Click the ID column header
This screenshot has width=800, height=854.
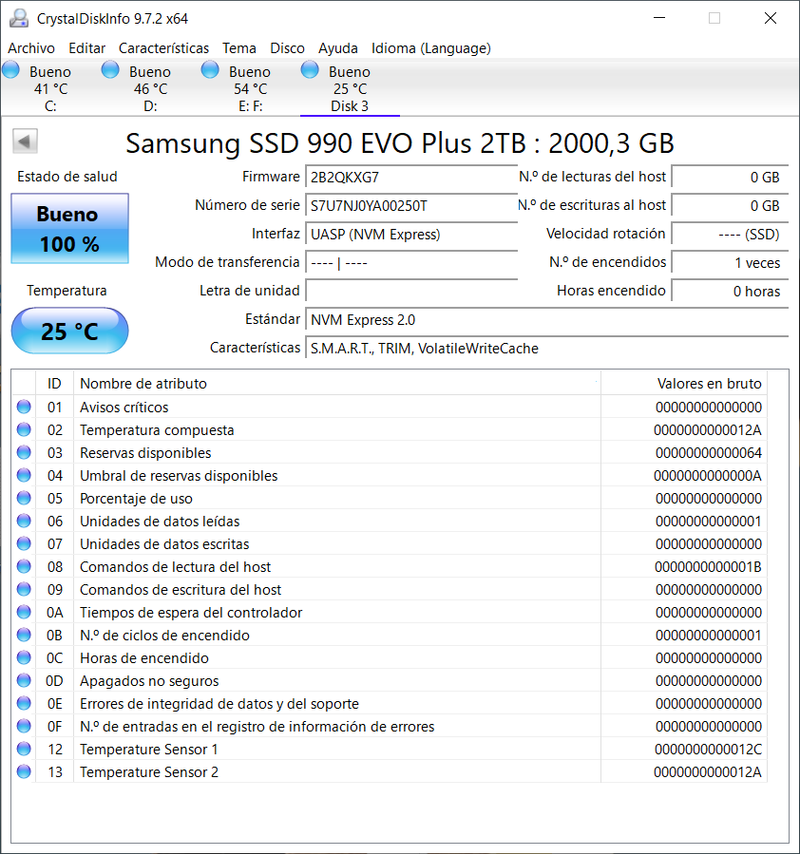click(x=54, y=383)
